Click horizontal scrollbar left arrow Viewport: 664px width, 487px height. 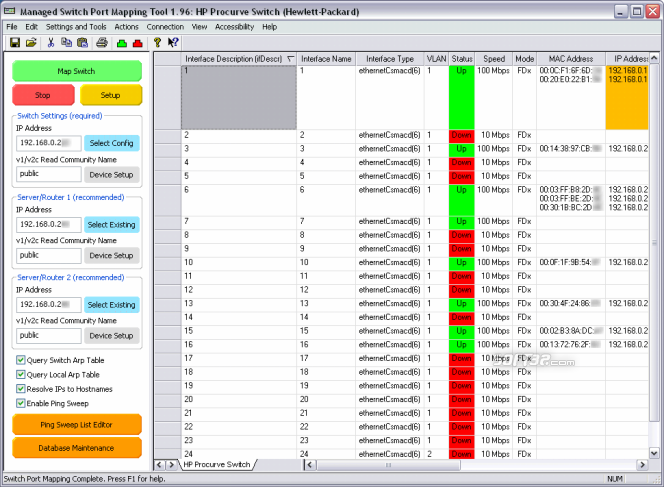pos(310,465)
